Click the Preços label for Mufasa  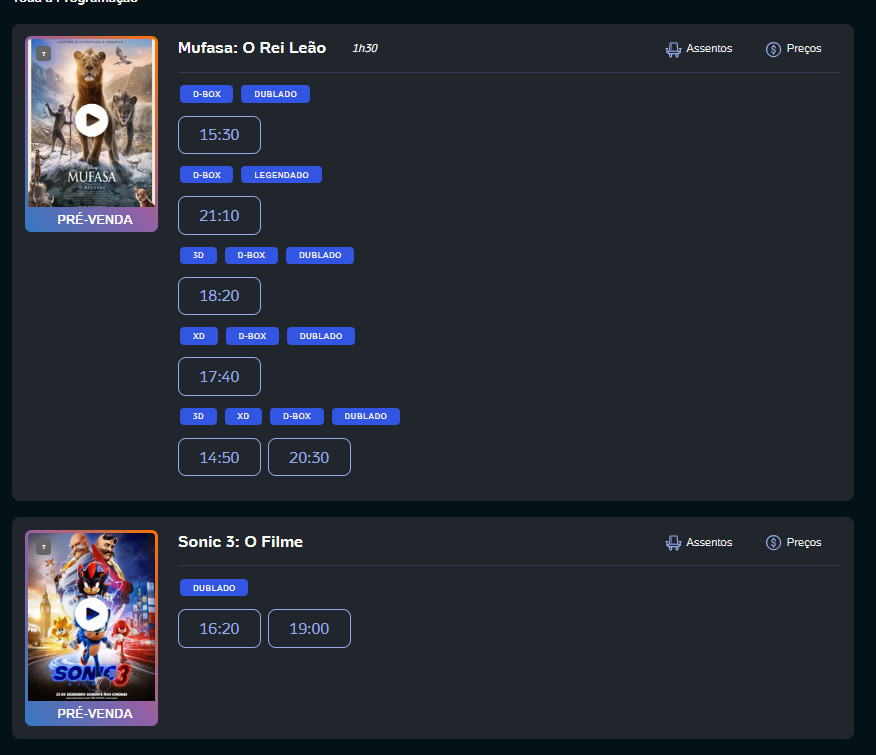[x=804, y=49]
